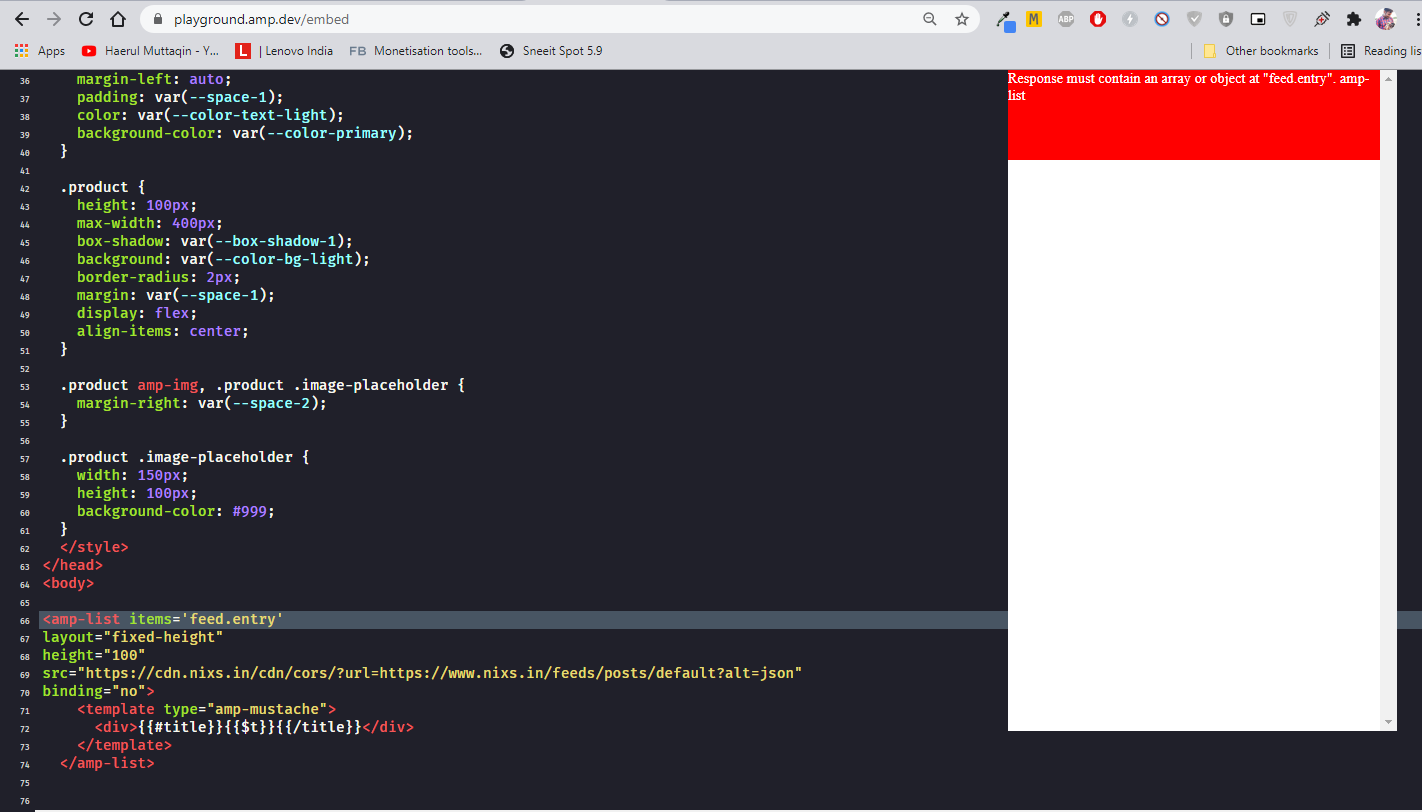Click the .product { selector line
The width and height of the screenshot is (1422, 812).
click(102, 187)
